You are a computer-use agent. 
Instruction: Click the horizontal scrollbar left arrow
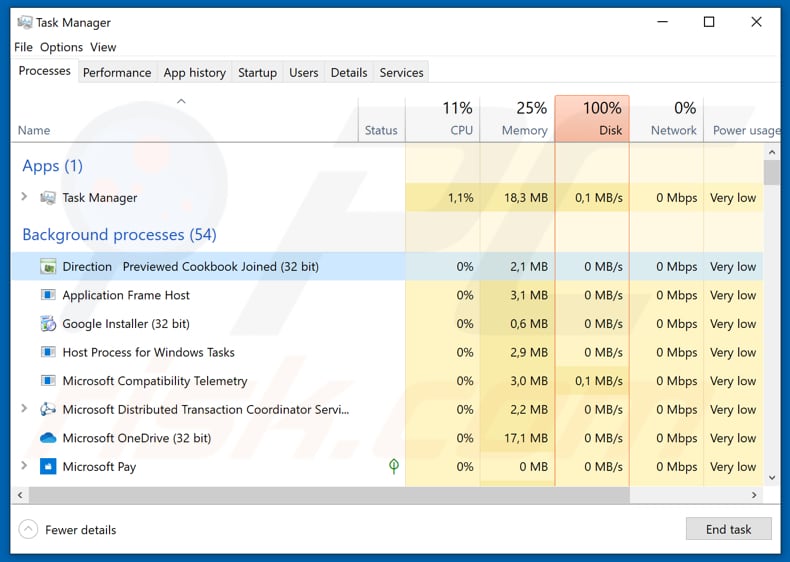point(20,495)
